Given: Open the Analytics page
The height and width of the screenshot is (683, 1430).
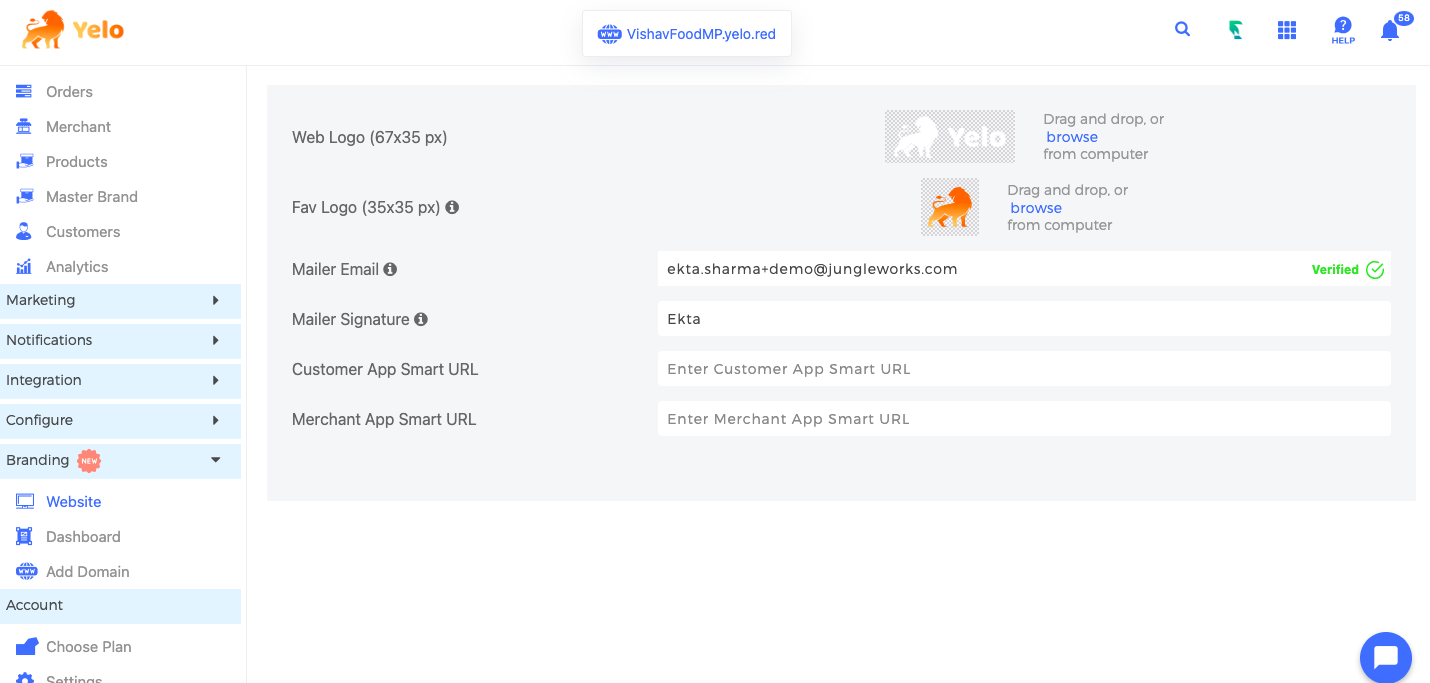Looking at the screenshot, I should click(x=77, y=266).
